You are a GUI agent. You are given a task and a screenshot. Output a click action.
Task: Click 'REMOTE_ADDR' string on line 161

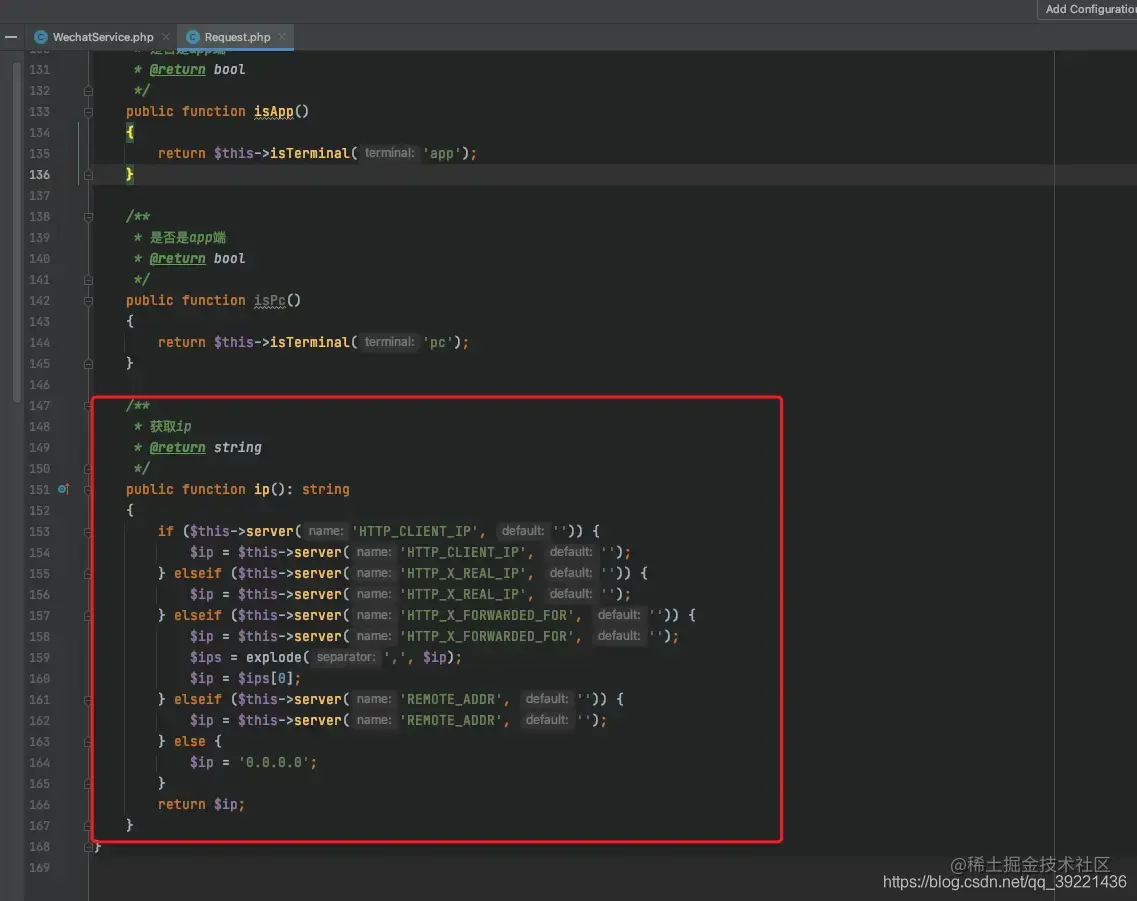[x=451, y=699]
